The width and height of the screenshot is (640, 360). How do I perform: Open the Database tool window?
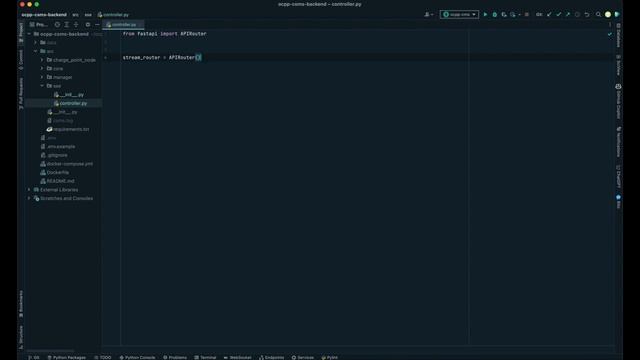[x=618, y=35]
